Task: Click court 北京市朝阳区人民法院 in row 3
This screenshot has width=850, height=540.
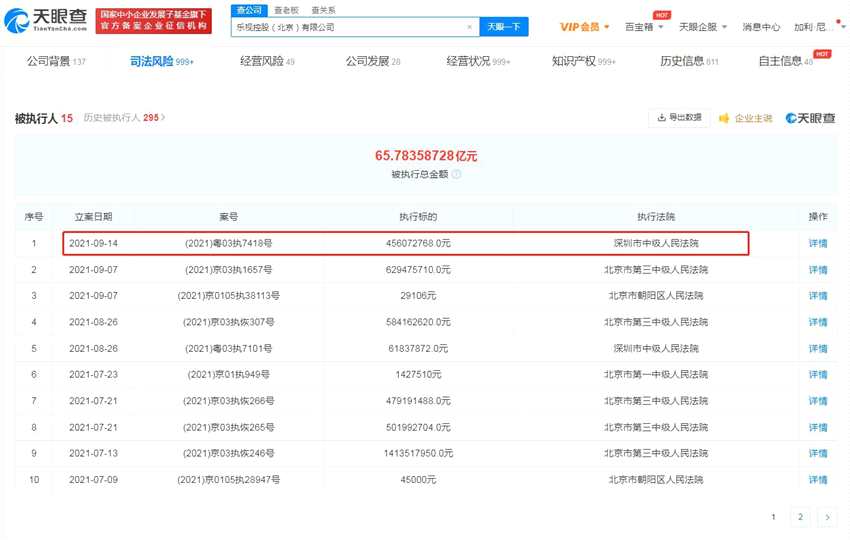Action: [656, 295]
